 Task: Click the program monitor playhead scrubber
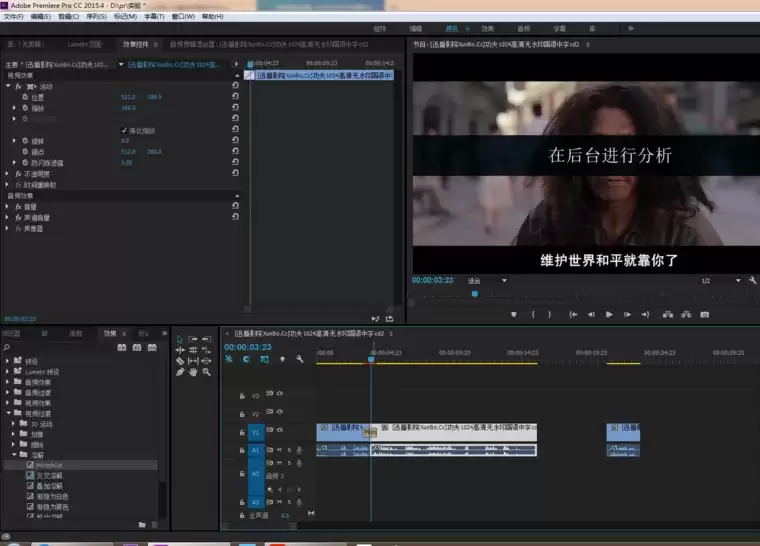point(475,293)
